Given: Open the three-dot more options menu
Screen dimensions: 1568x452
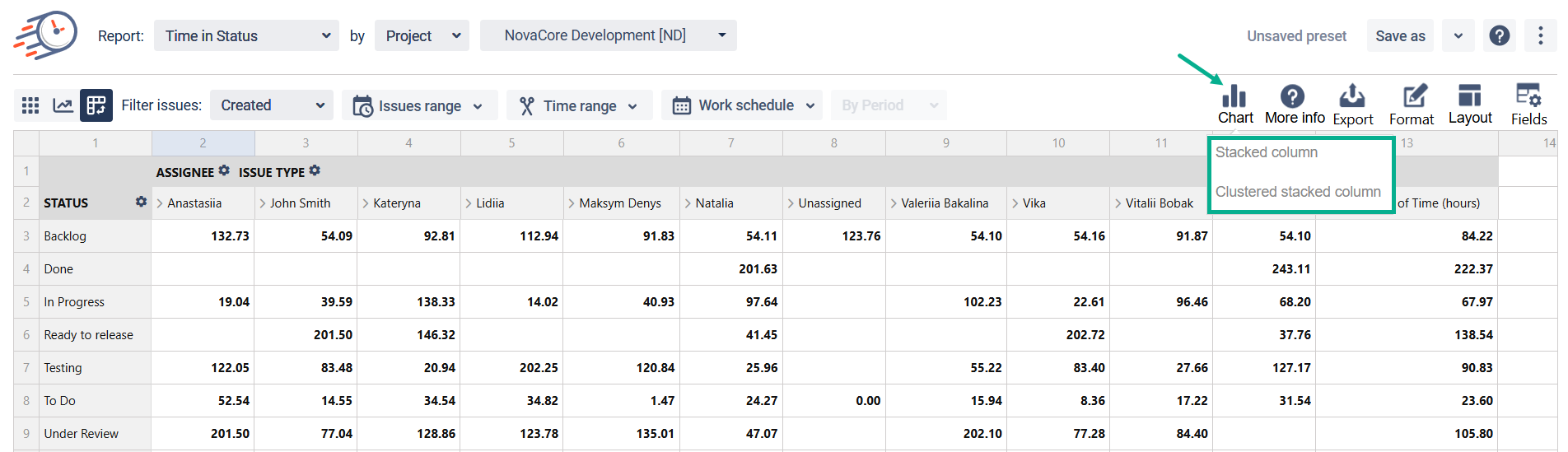Looking at the screenshot, I should point(1540,35).
